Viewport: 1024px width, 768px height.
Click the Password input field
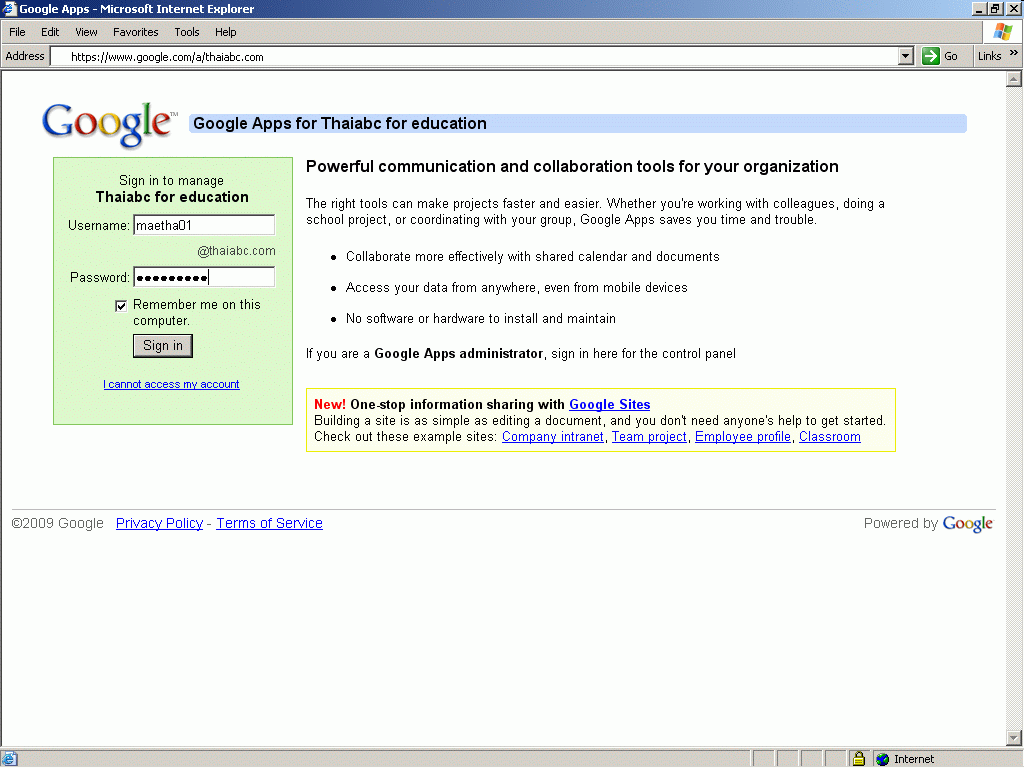(x=204, y=277)
